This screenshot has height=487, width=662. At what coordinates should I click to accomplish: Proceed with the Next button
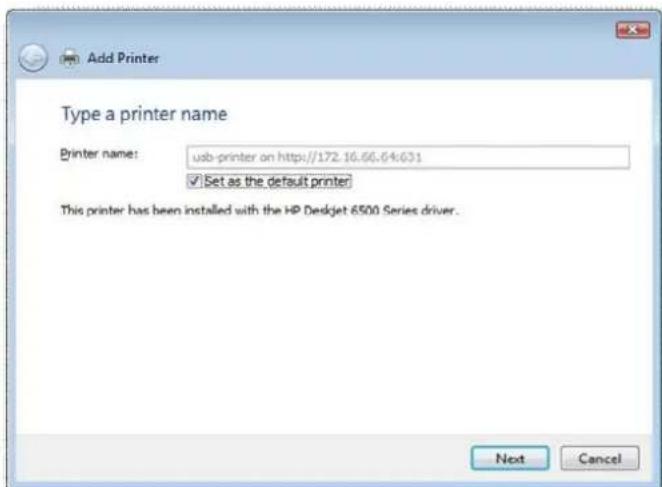click(x=510, y=458)
